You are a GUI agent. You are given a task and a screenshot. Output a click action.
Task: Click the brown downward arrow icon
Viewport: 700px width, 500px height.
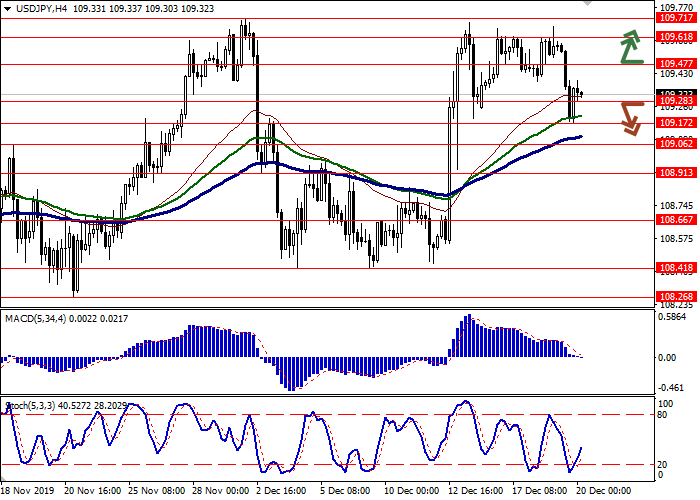coord(630,117)
